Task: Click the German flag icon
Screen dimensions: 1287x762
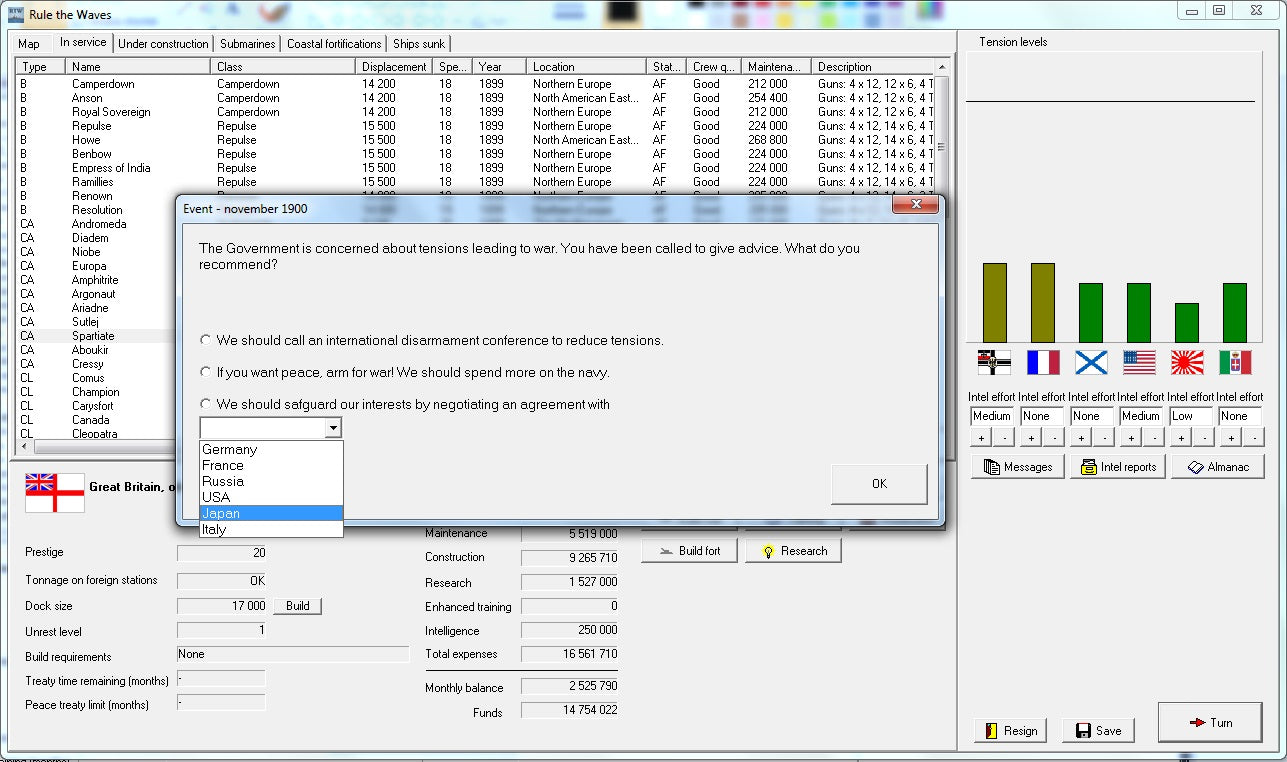Action: (994, 362)
